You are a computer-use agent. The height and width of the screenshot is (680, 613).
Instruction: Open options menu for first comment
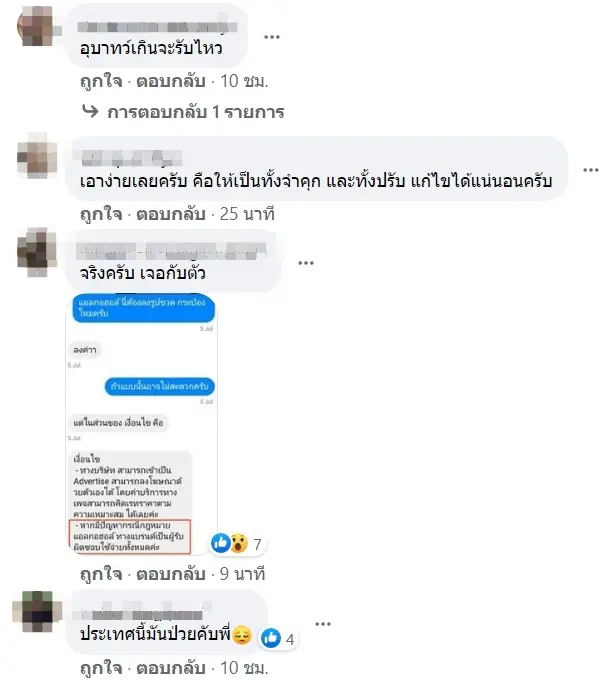(271, 37)
